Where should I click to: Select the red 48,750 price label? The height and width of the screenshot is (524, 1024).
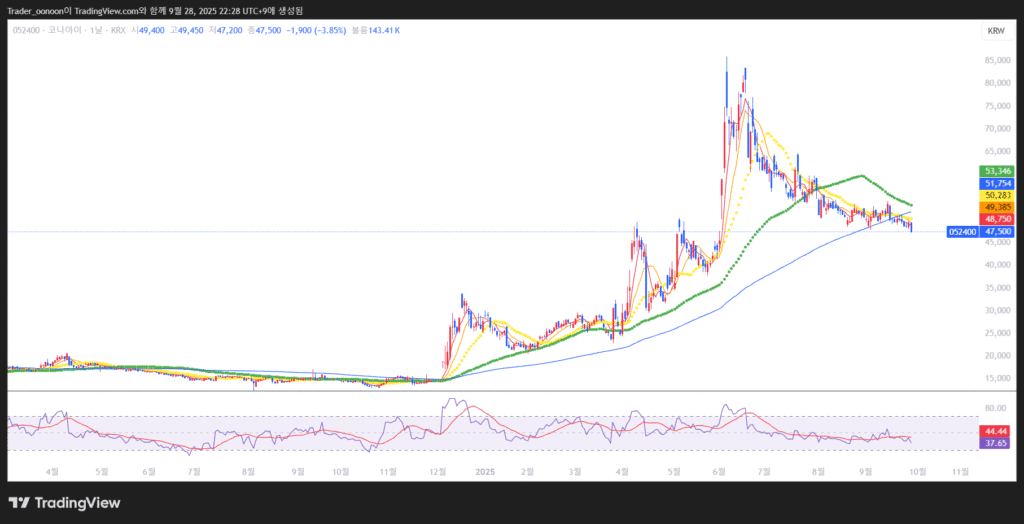point(998,219)
